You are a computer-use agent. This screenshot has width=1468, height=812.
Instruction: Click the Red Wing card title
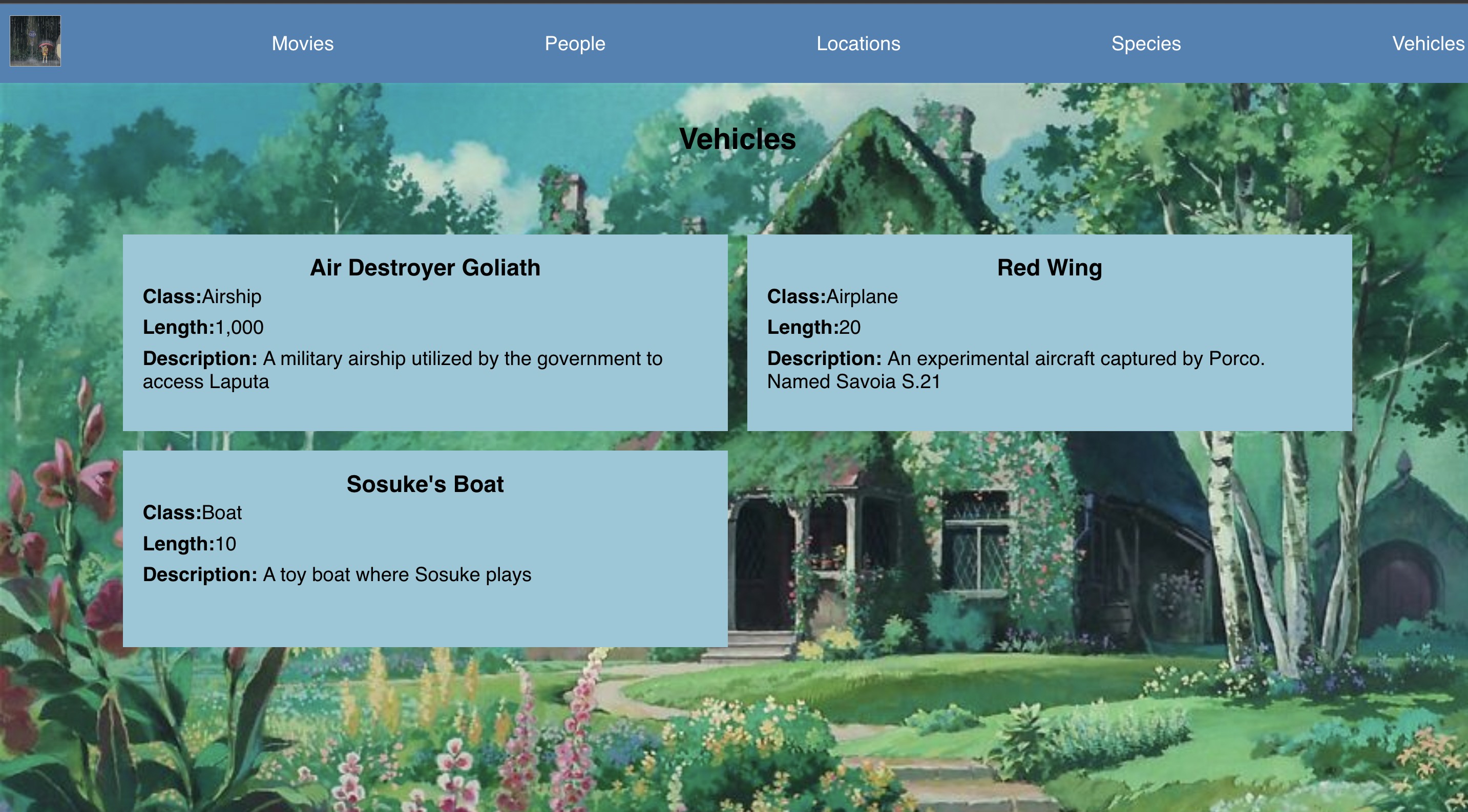pyautogui.click(x=1049, y=268)
